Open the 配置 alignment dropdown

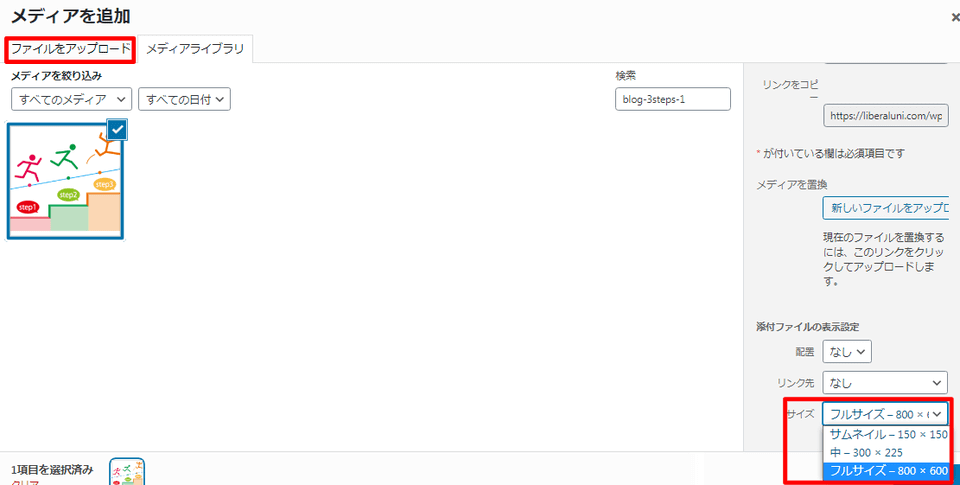click(x=847, y=351)
